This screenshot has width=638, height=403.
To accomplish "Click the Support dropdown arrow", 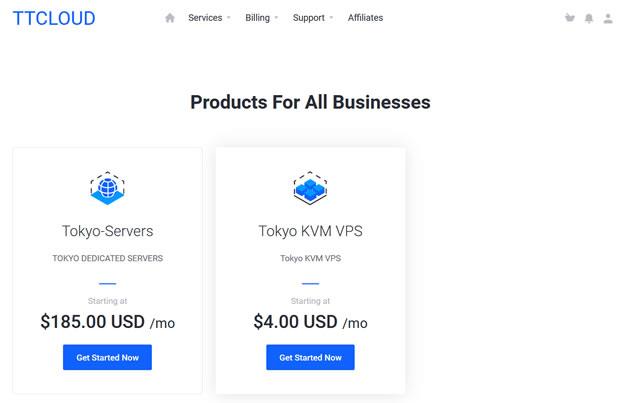I will [331, 18].
